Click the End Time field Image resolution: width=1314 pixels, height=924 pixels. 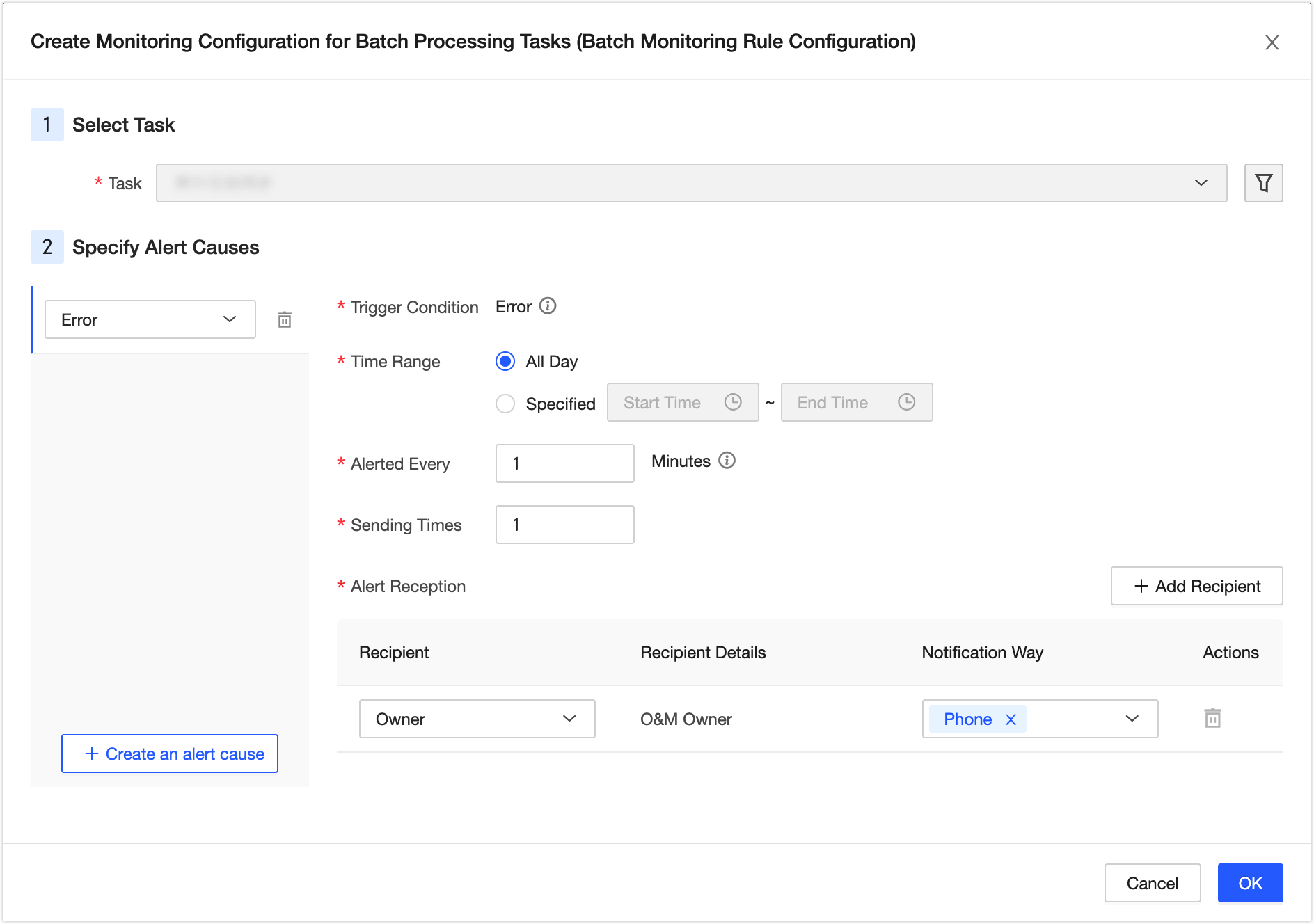857,402
